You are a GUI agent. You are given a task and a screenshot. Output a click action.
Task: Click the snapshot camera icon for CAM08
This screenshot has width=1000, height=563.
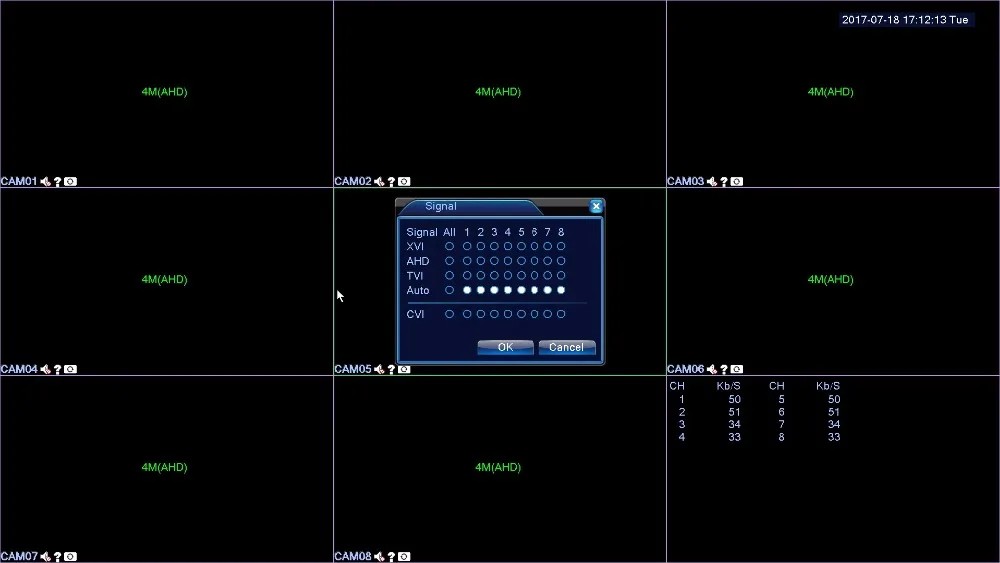404,557
